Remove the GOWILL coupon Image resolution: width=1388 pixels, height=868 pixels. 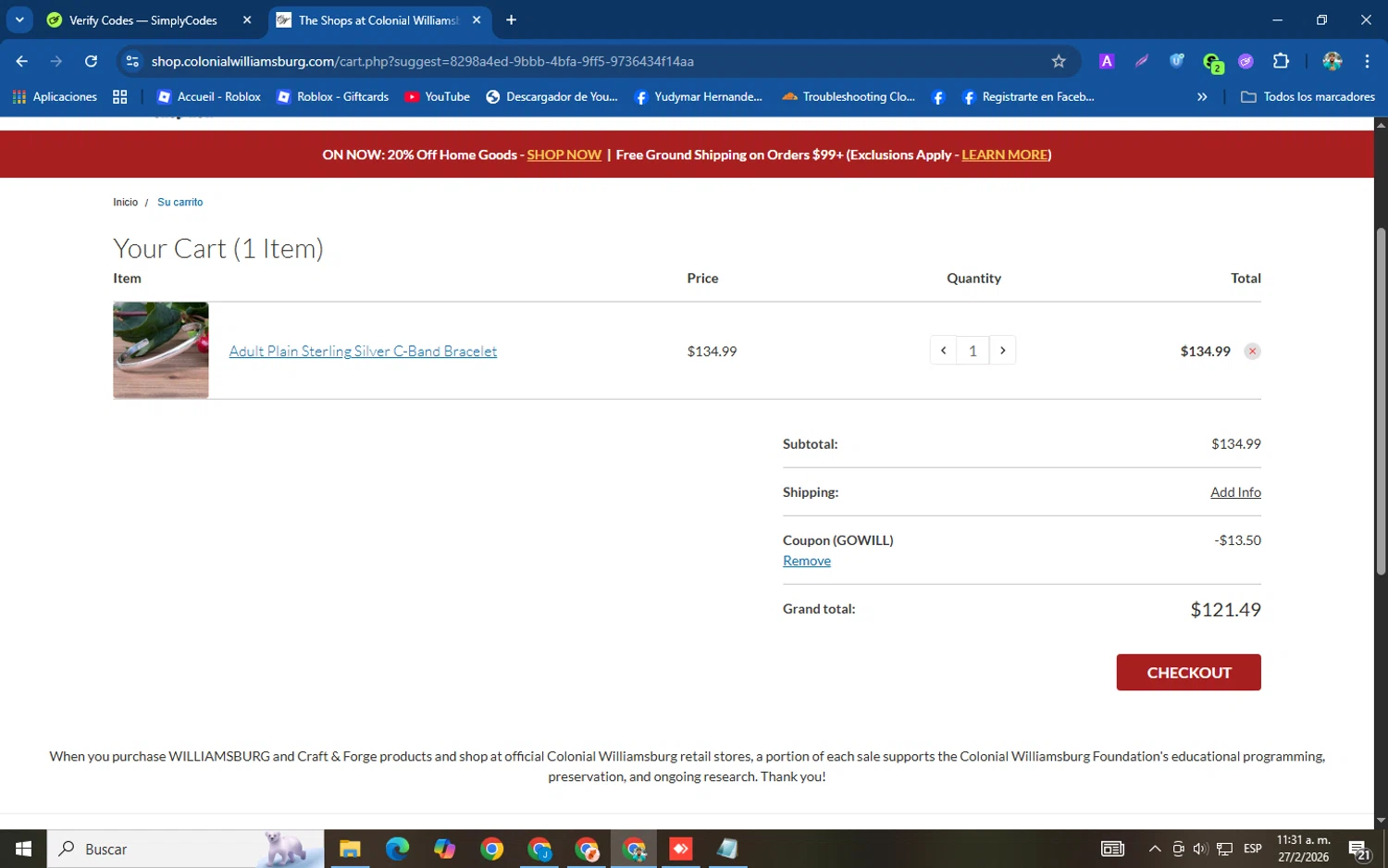point(807,561)
